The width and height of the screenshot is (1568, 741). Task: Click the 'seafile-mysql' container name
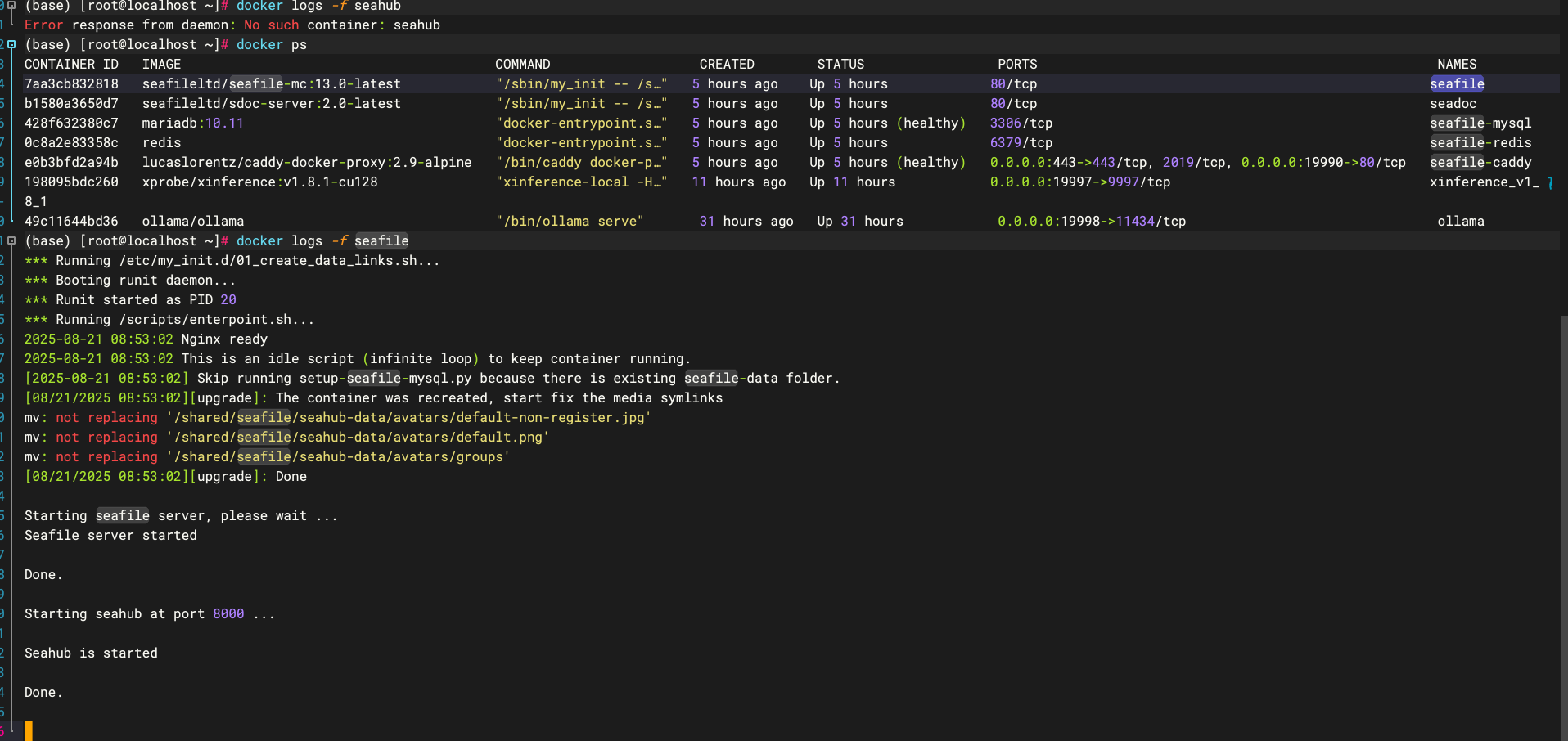1480,123
